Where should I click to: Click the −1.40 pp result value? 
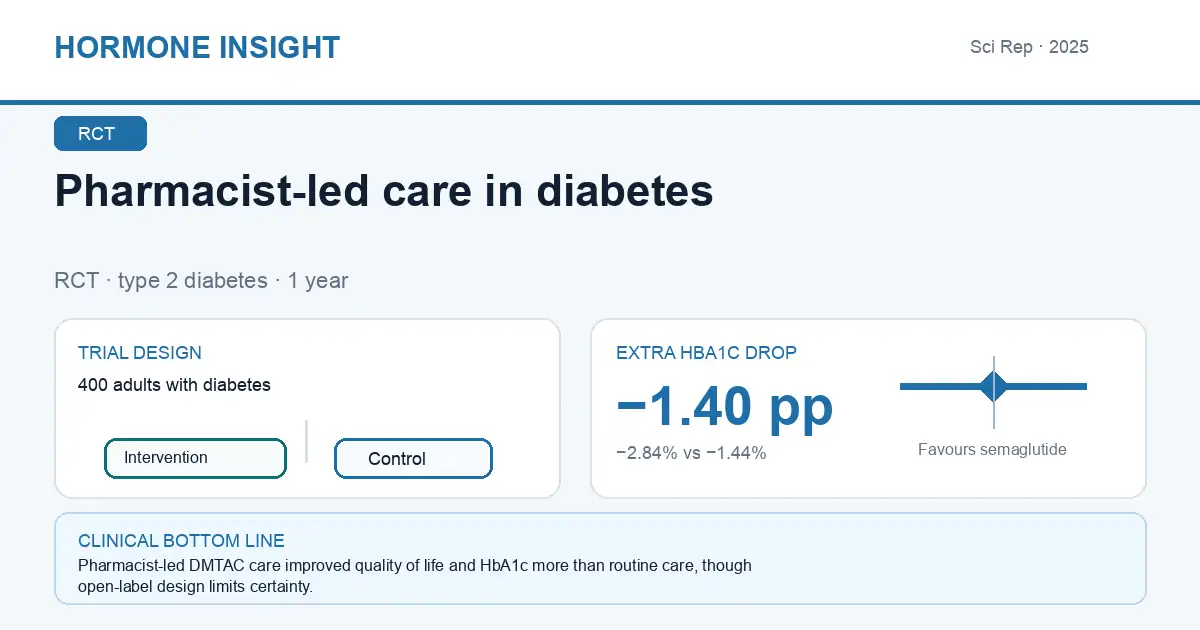pyautogui.click(x=725, y=406)
